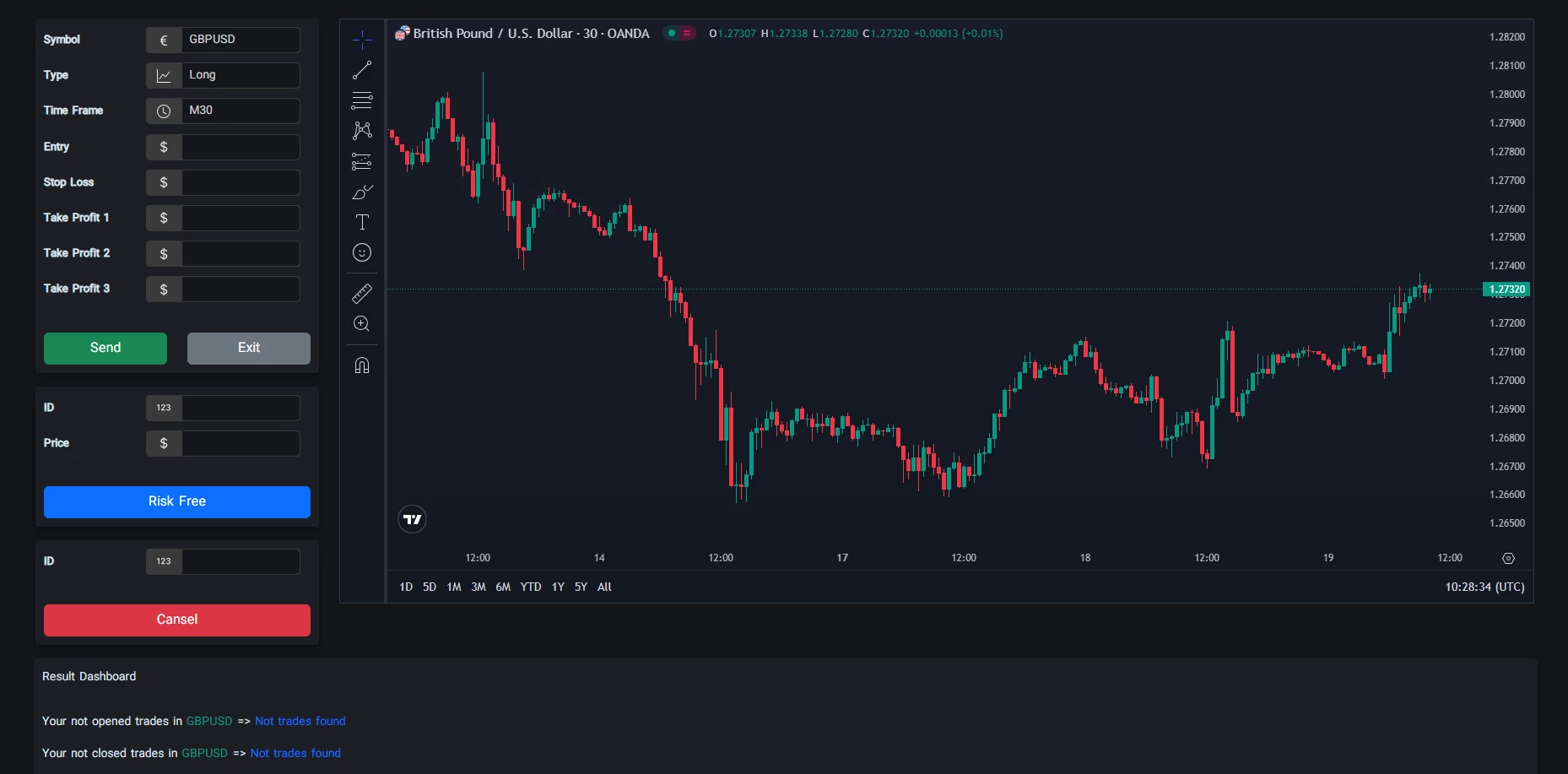1568x774 pixels.
Task: Open the Time Frame M30 dropdown
Action: [240, 111]
